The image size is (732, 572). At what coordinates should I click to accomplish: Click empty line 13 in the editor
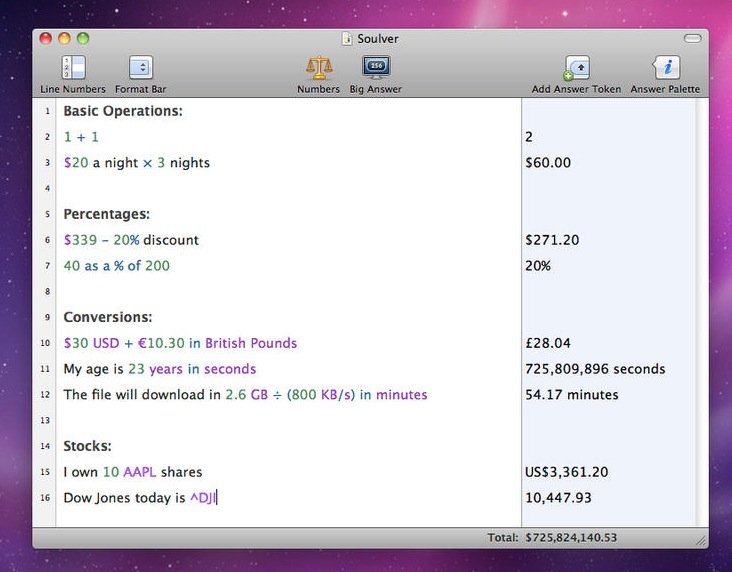coord(289,421)
